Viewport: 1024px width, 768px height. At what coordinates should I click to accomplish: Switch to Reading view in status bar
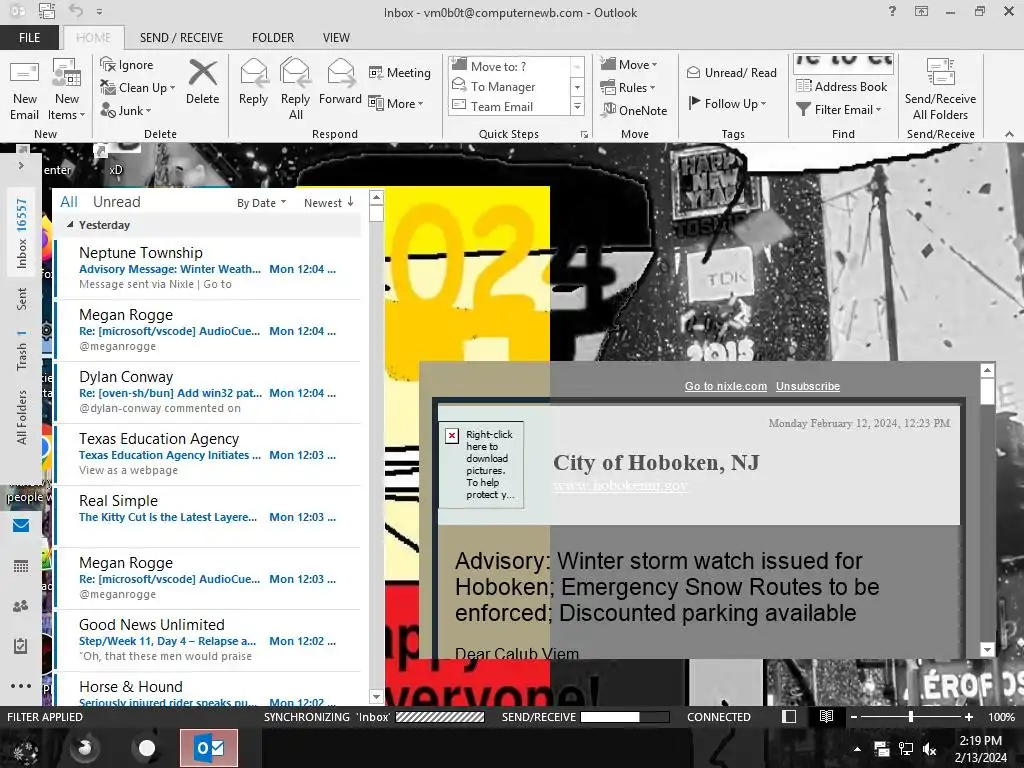tap(826, 717)
